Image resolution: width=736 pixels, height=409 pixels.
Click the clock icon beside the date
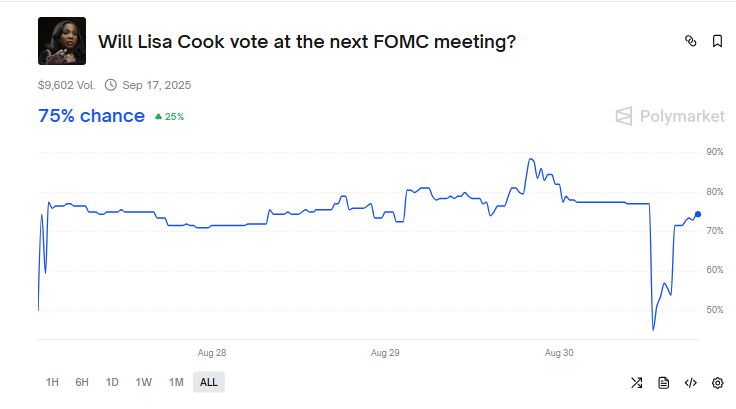(110, 86)
